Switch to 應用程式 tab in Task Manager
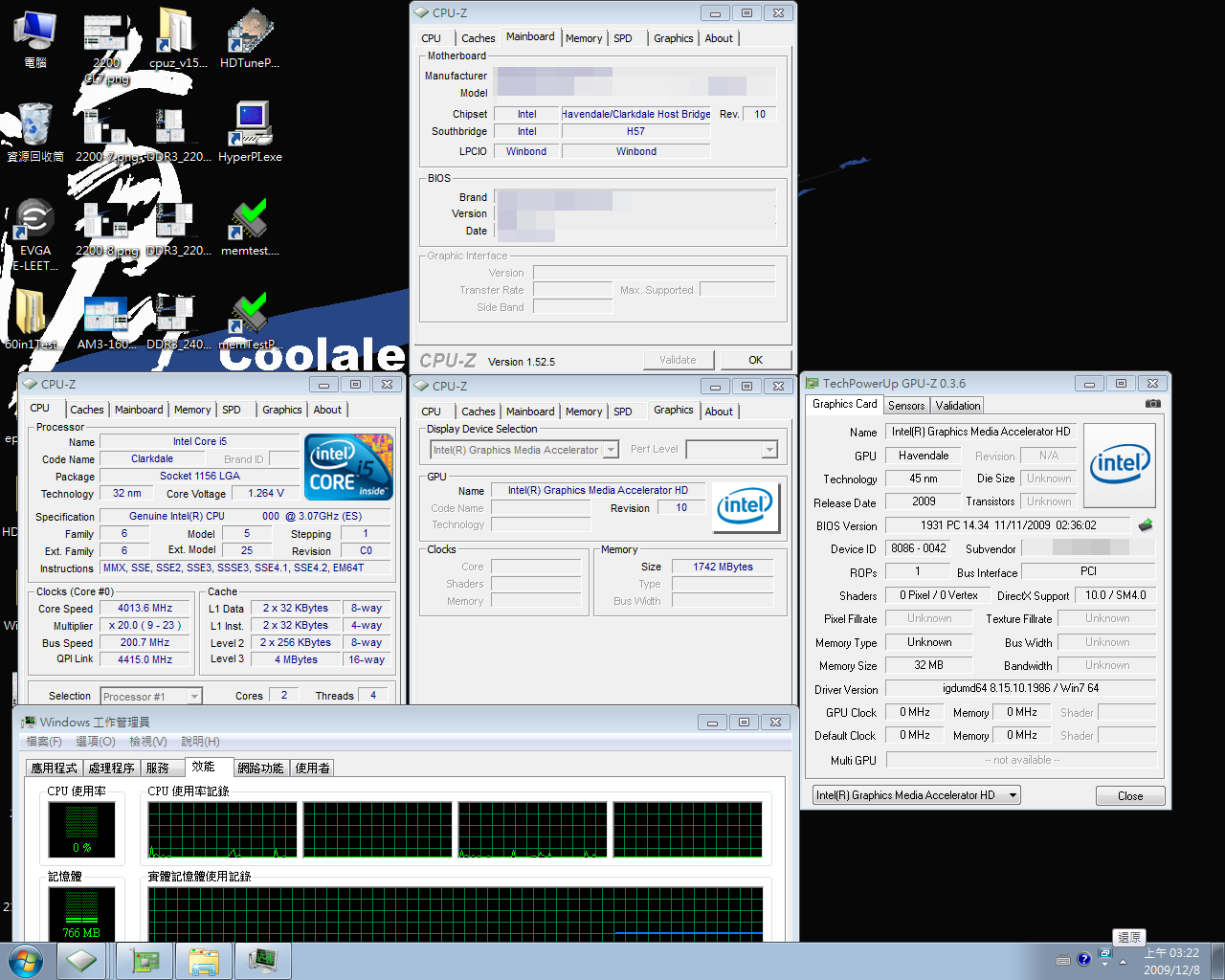The width and height of the screenshot is (1225, 980). click(55, 768)
